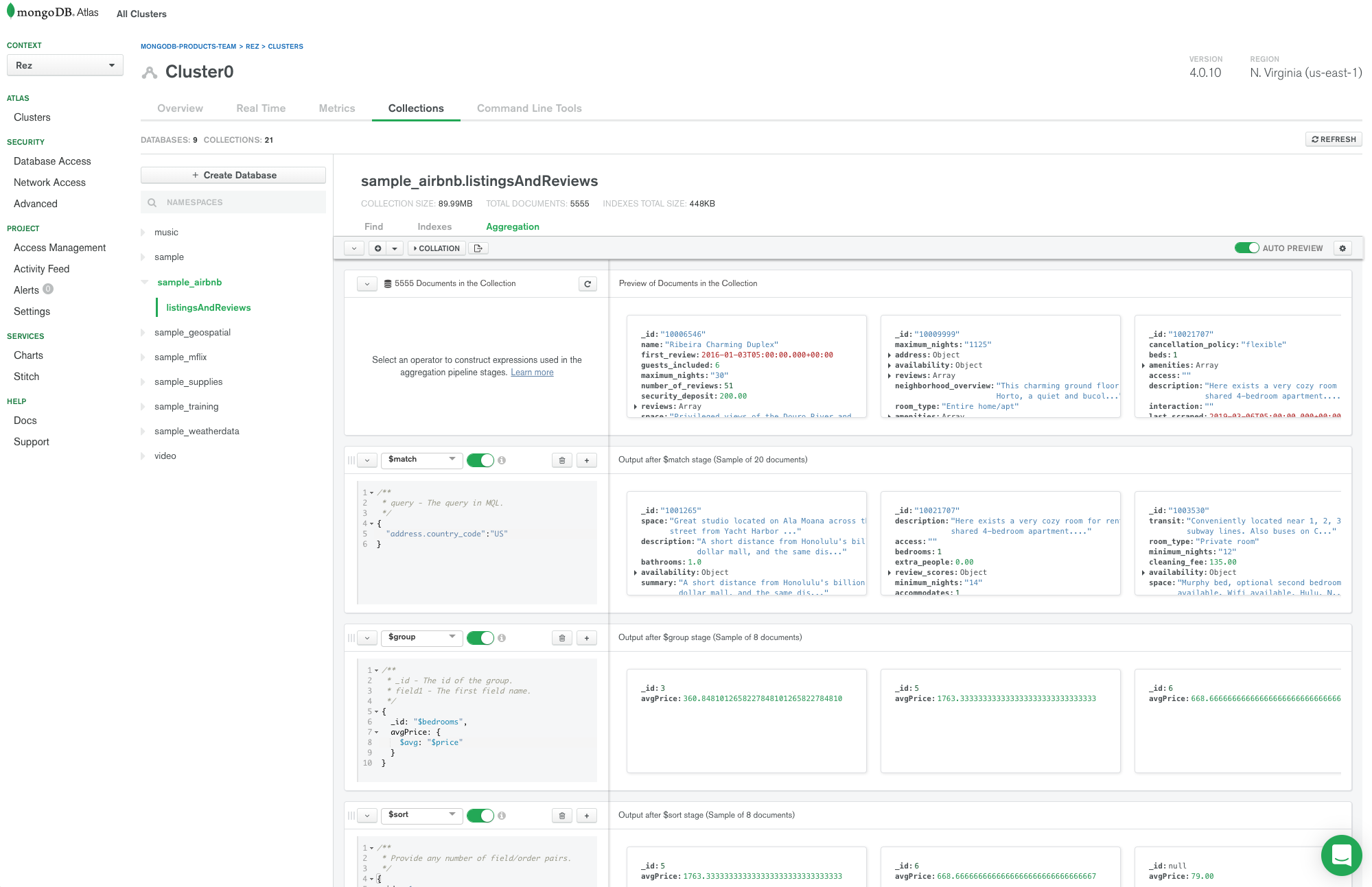Open the $sort stage operator dropdown
This screenshot has width=1372, height=887.
click(422, 815)
